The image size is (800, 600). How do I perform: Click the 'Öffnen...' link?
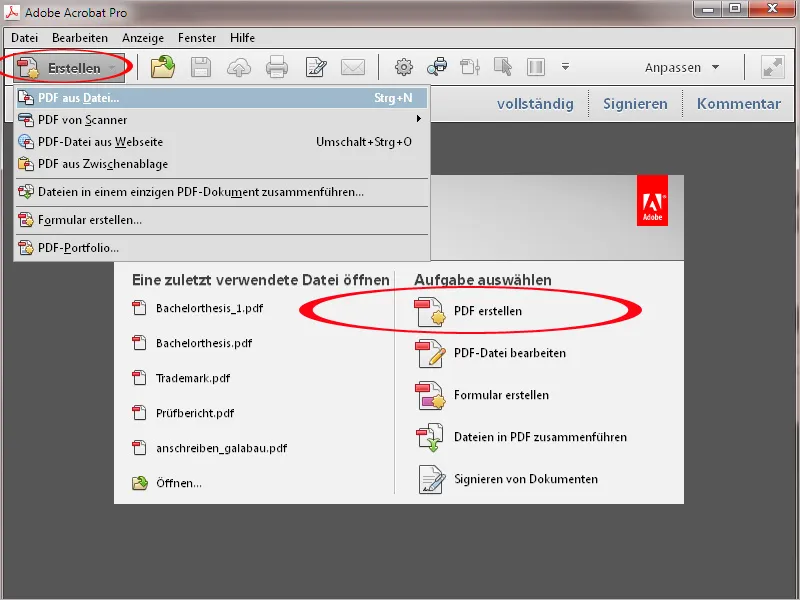point(179,483)
